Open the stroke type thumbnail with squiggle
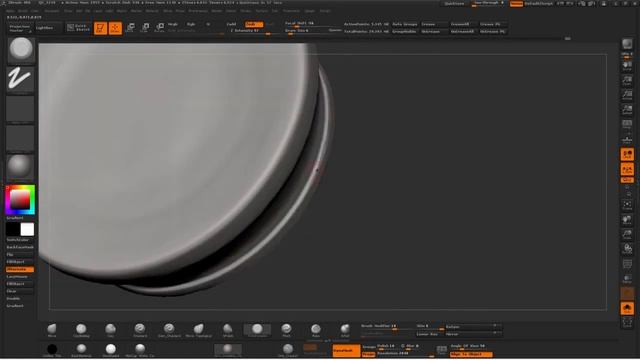This screenshot has height=360, width=640. pos(20,79)
